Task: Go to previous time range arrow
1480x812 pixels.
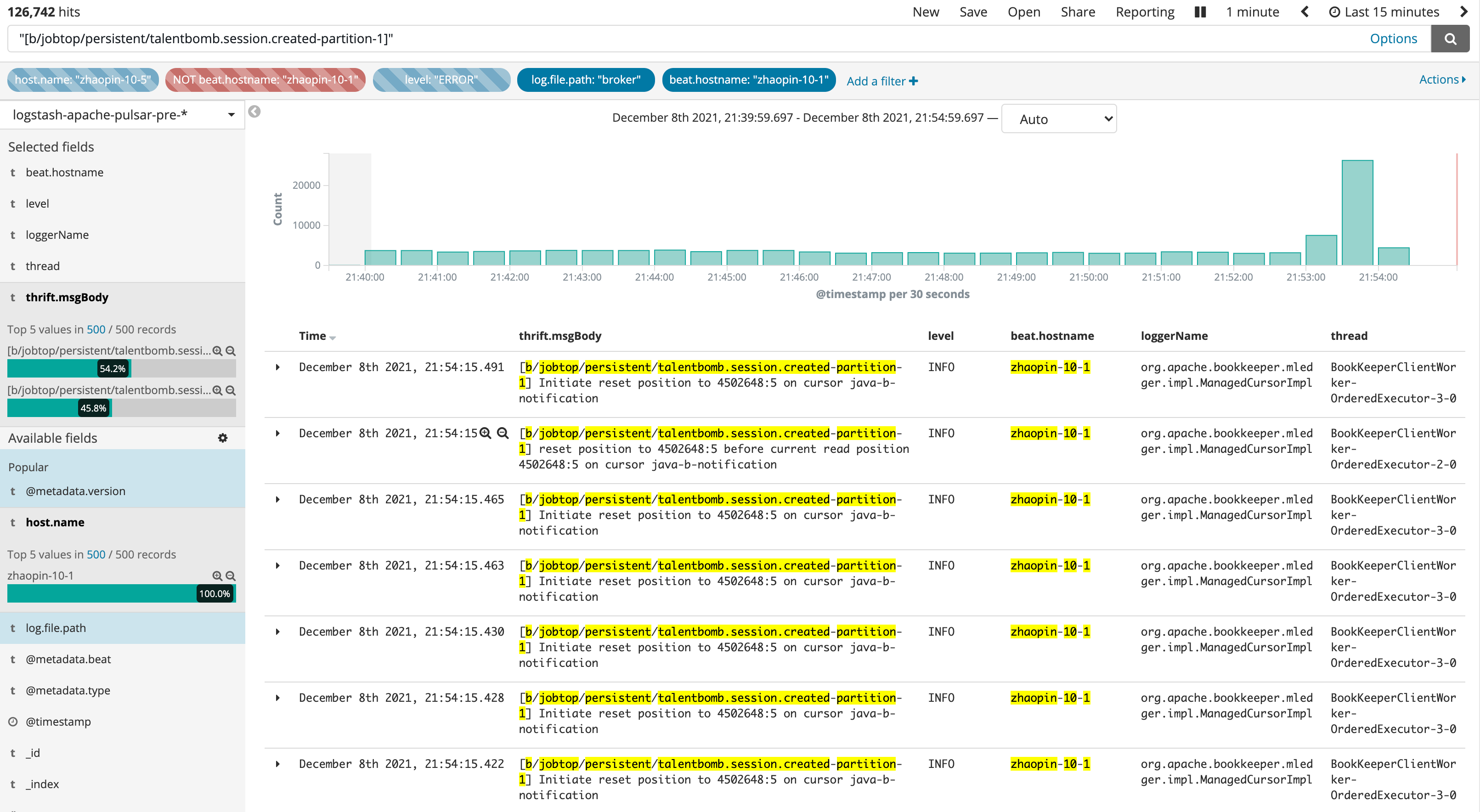Action: click(1305, 12)
